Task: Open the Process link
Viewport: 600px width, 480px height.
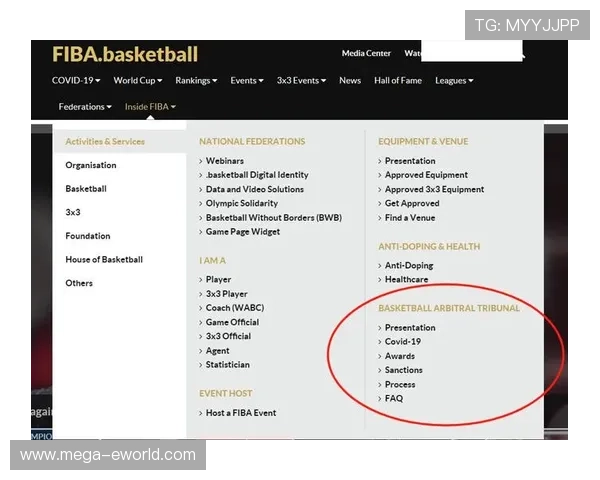Action: pyautogui.click(x=400, y=384)
